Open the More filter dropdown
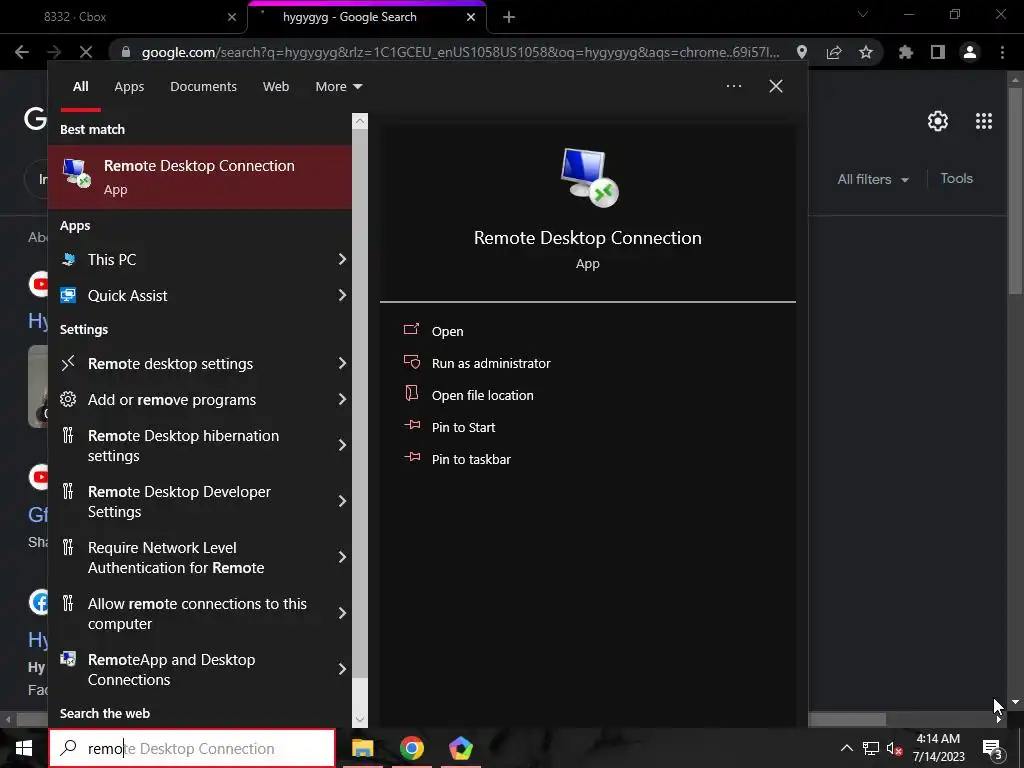 (338, 86)
